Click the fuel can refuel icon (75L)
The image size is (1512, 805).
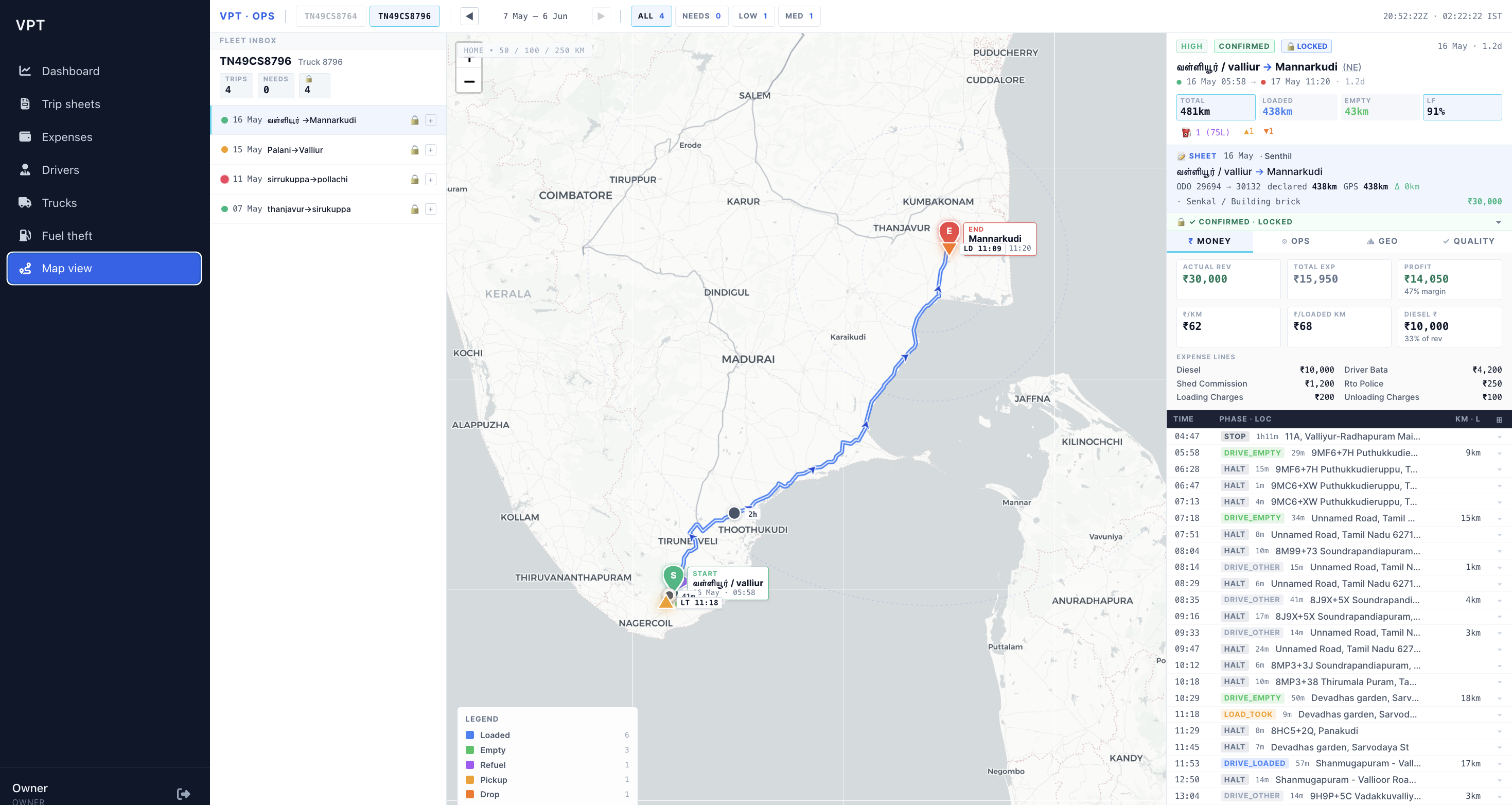click(1186, 132)
